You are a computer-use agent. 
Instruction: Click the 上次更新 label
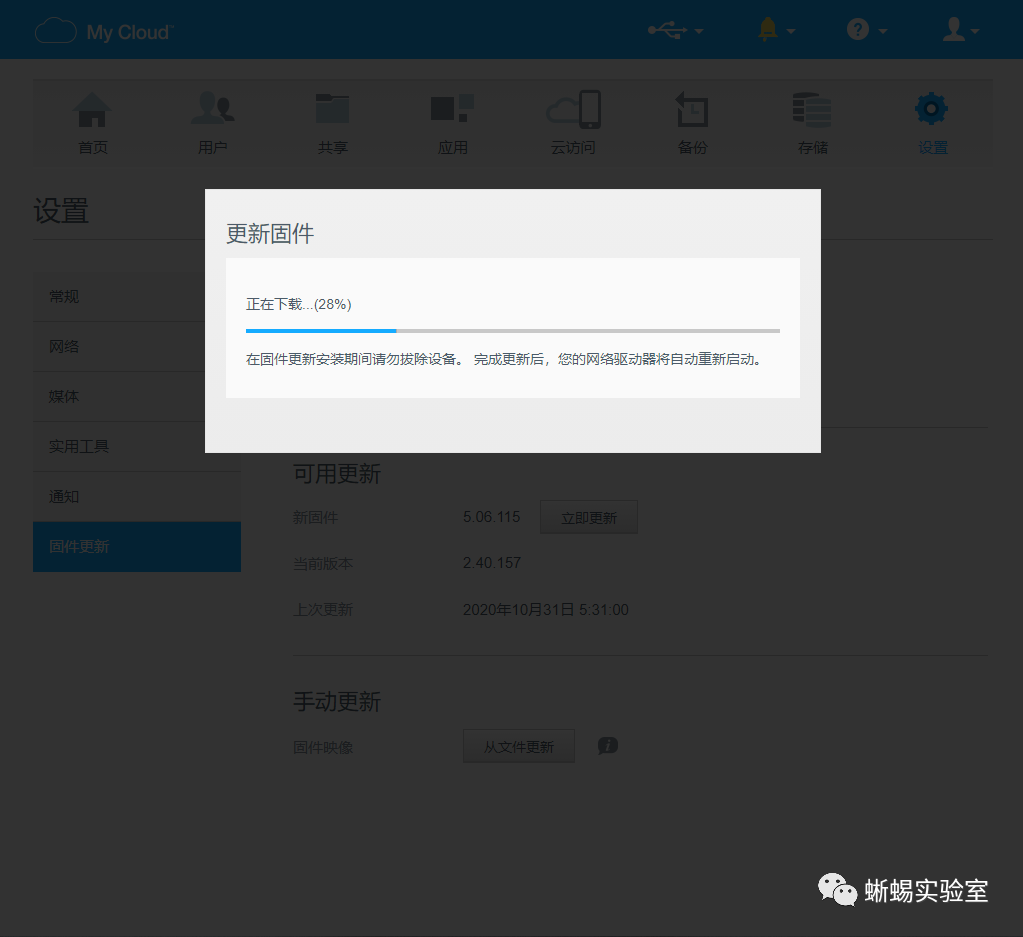[x=323, y=609]
